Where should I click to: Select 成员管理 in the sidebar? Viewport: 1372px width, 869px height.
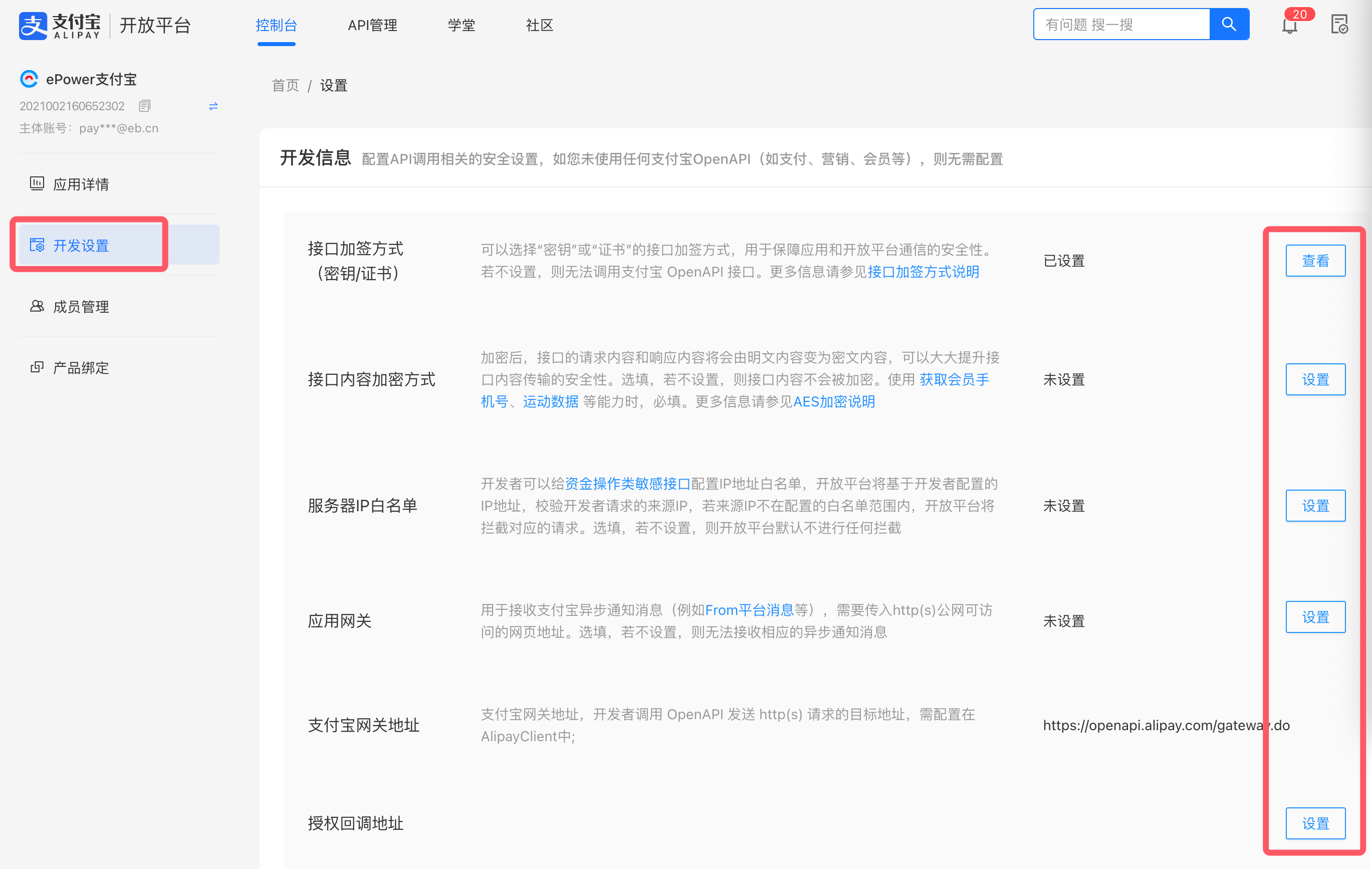tap(119, 307)
